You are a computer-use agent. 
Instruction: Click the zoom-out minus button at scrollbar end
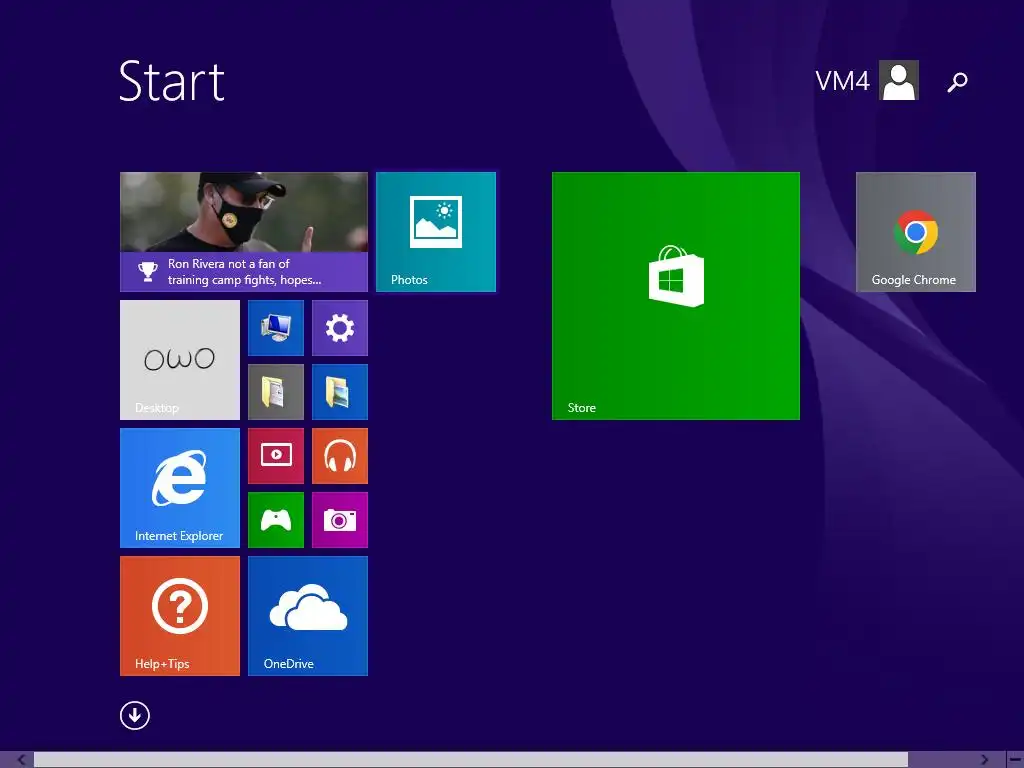1014,760
